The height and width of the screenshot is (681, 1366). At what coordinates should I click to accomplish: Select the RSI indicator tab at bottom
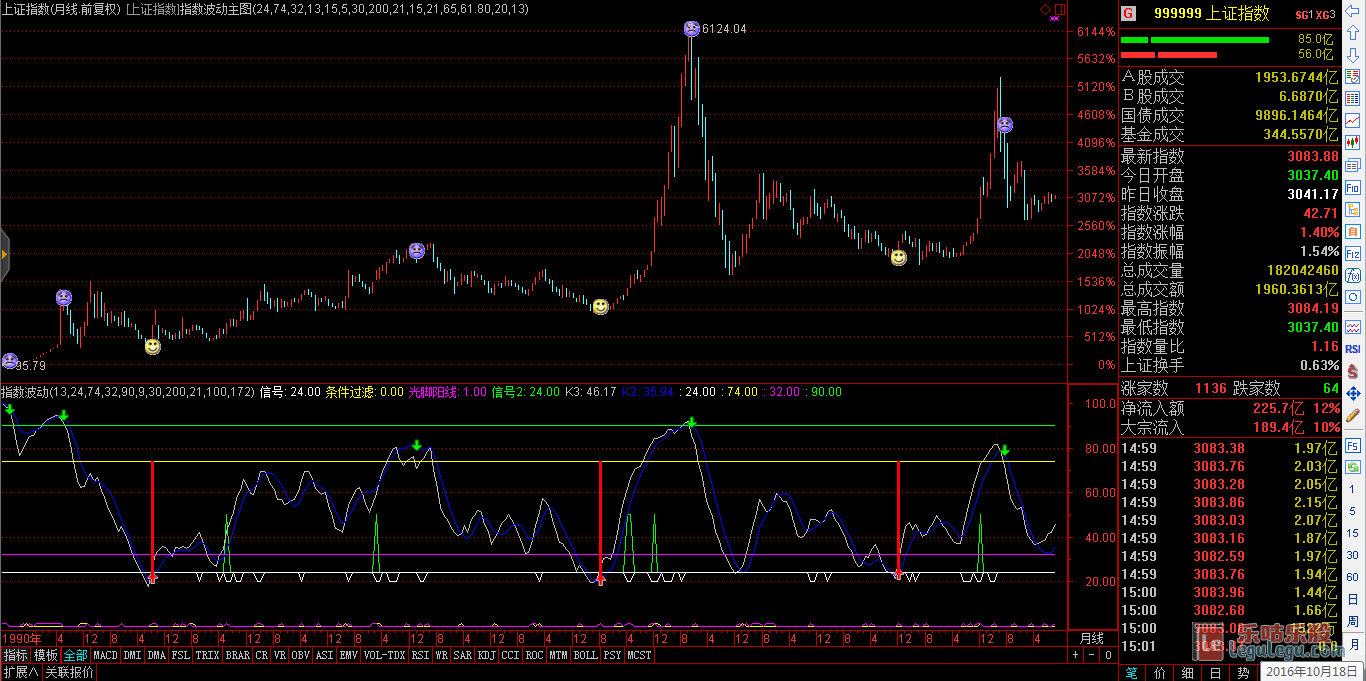click(421, 655)
